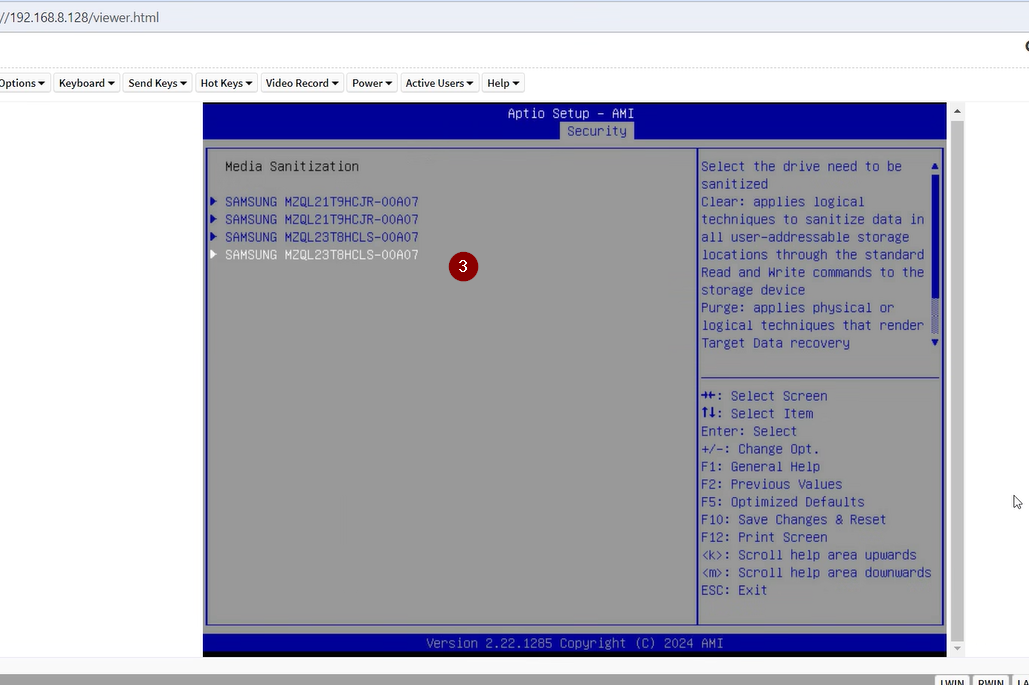The image size is (1029, 685).
Task: Open the Options dropdown menu
Action: coord(24,83)
